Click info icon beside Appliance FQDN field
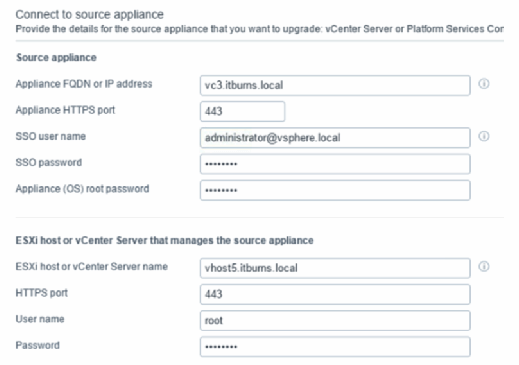 pos(484,84)
